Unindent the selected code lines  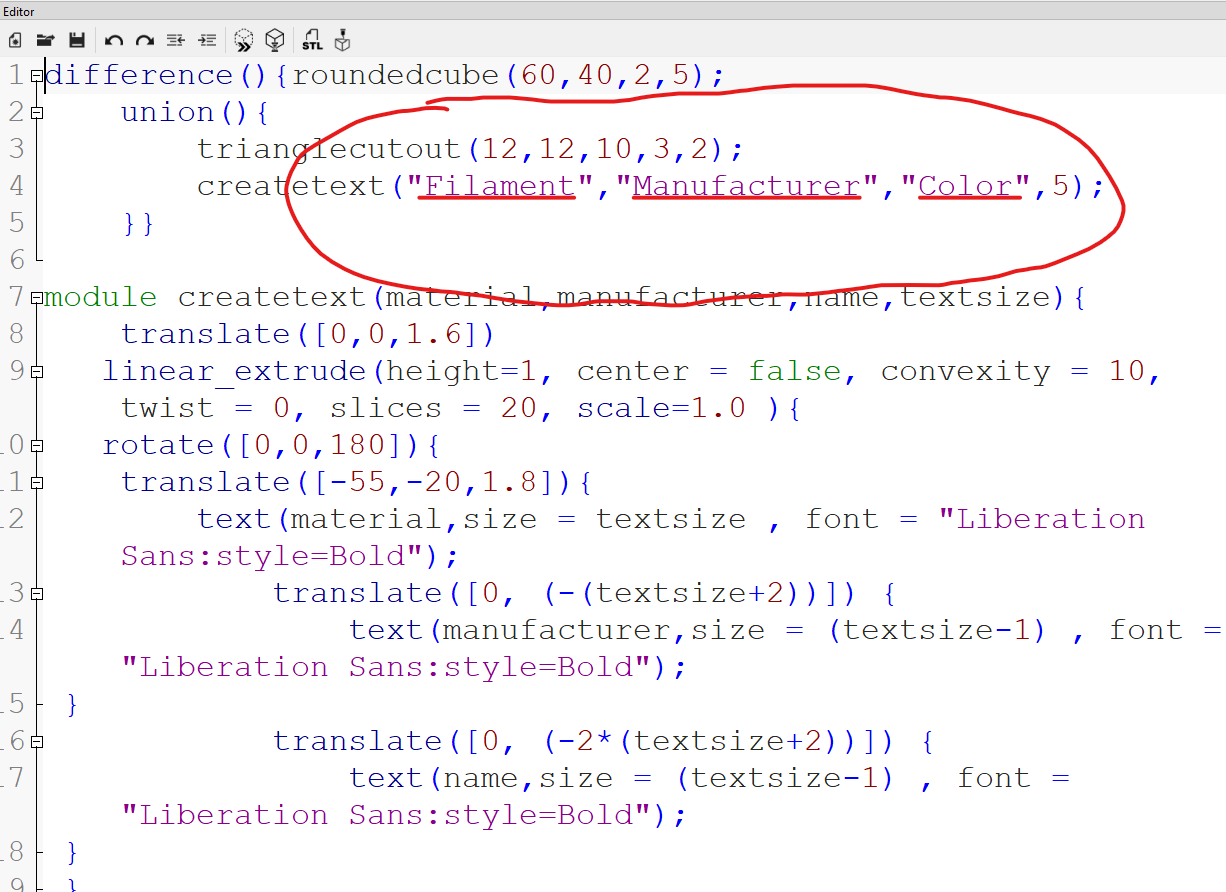tap(176, 40)
